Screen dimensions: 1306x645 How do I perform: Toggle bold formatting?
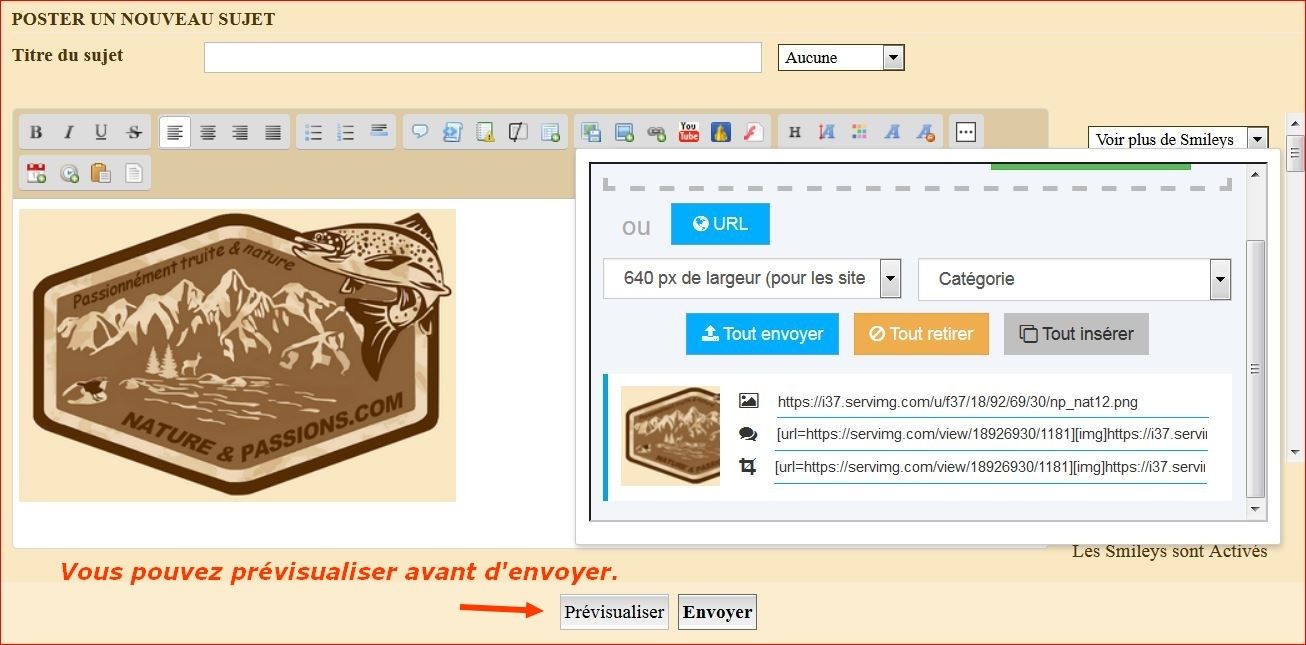[x=36, y=132]
